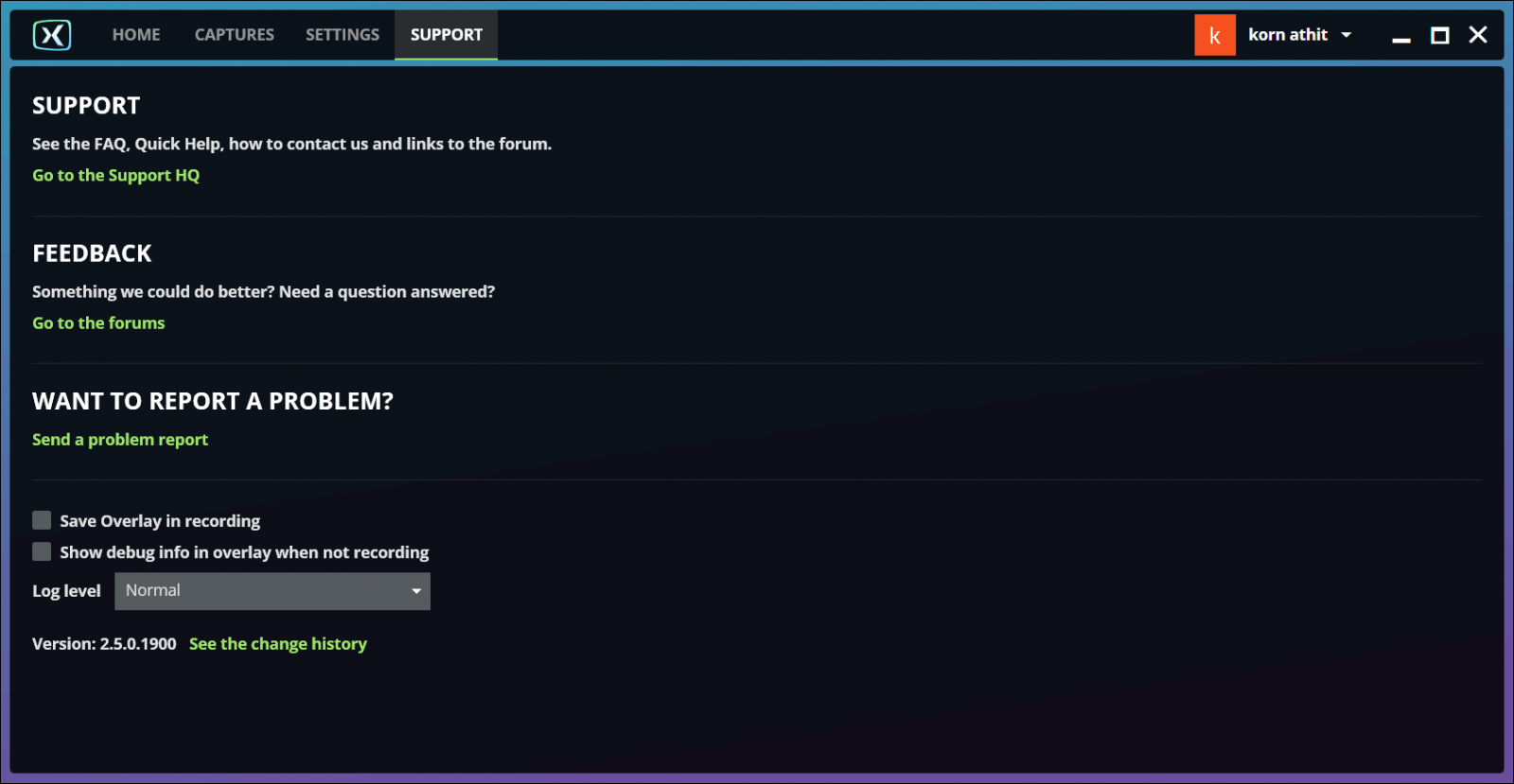The width and height of the screenshot is (1514, 784).
Task: Close the application window
Action: click(1477, 35)
